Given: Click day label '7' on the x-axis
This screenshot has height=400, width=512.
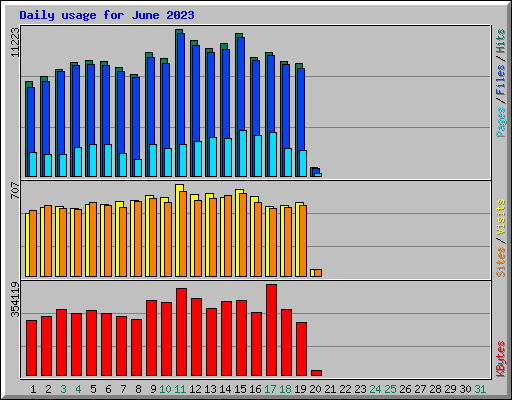Looking at the screenshot, I should 123,389.
